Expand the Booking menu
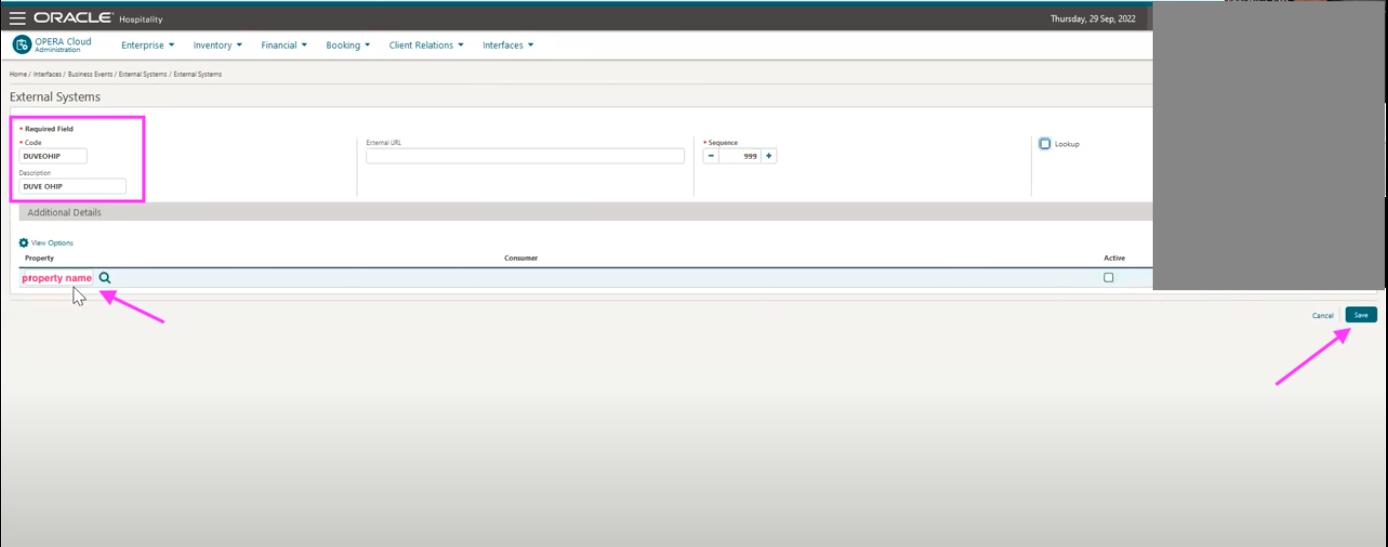The height and width of the screenshot is (547, 1388). coord(348,45)
